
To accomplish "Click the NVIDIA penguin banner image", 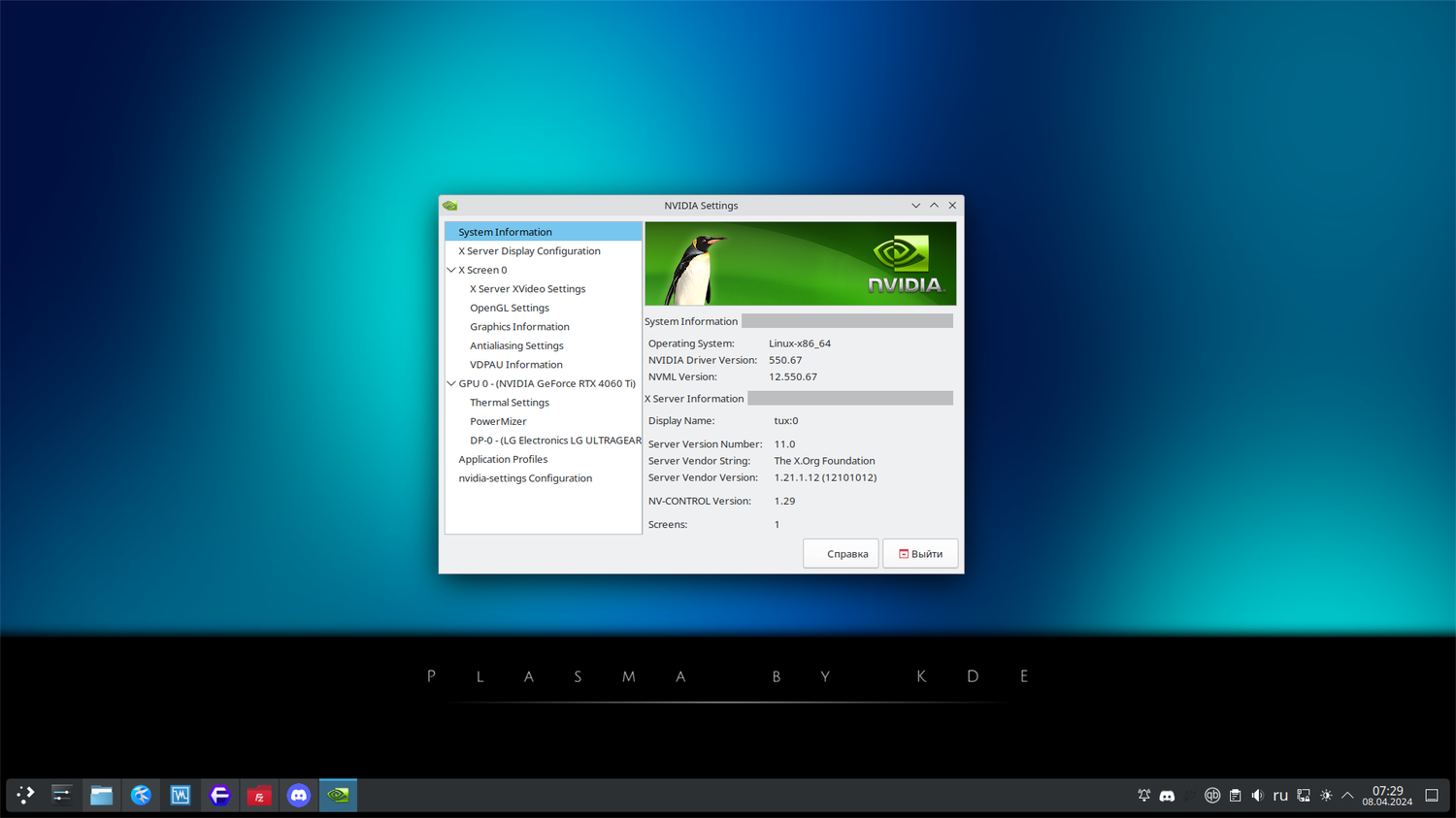I will (x=800, y=264).
